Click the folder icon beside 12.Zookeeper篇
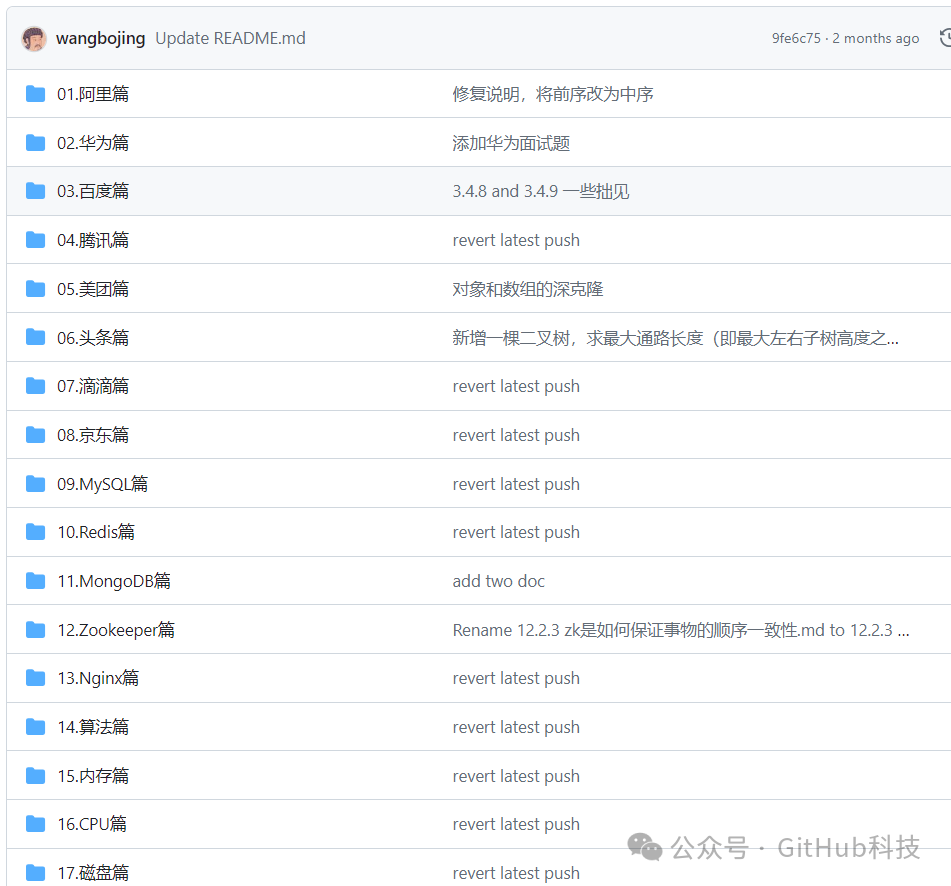 coord(35,629)
